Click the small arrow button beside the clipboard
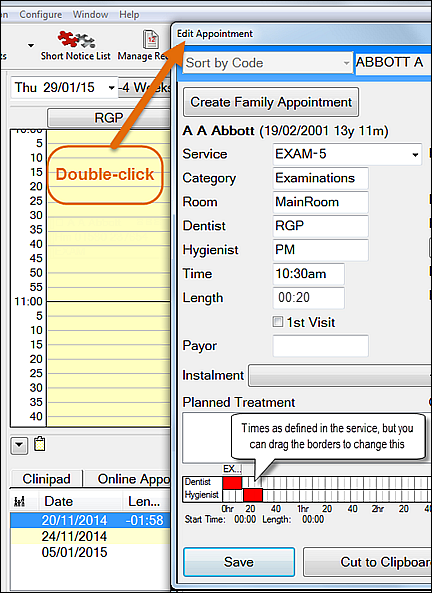 (19, 447)
